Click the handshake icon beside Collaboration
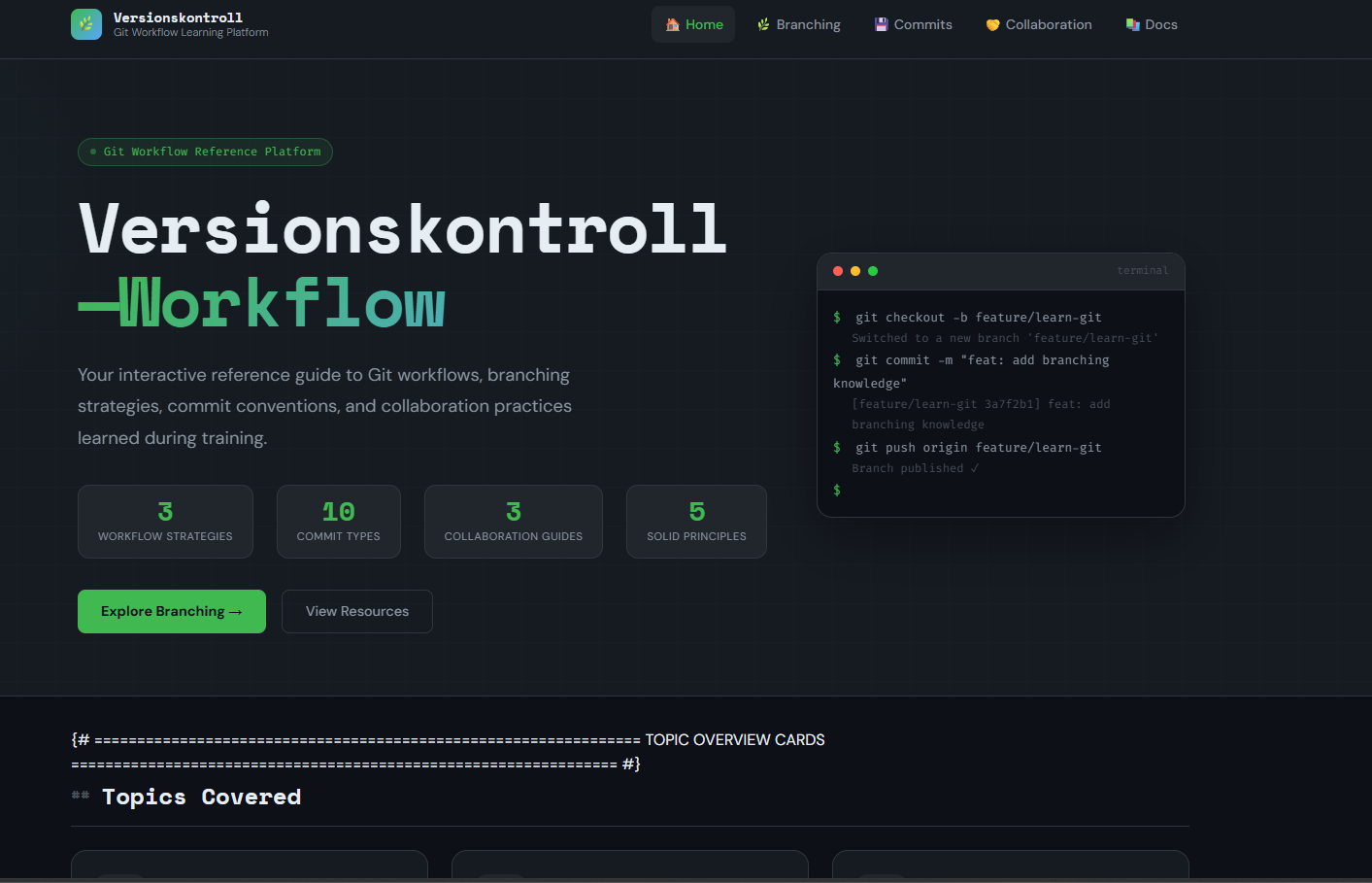Screen dimensions: 1372x883 pos(992,25)
